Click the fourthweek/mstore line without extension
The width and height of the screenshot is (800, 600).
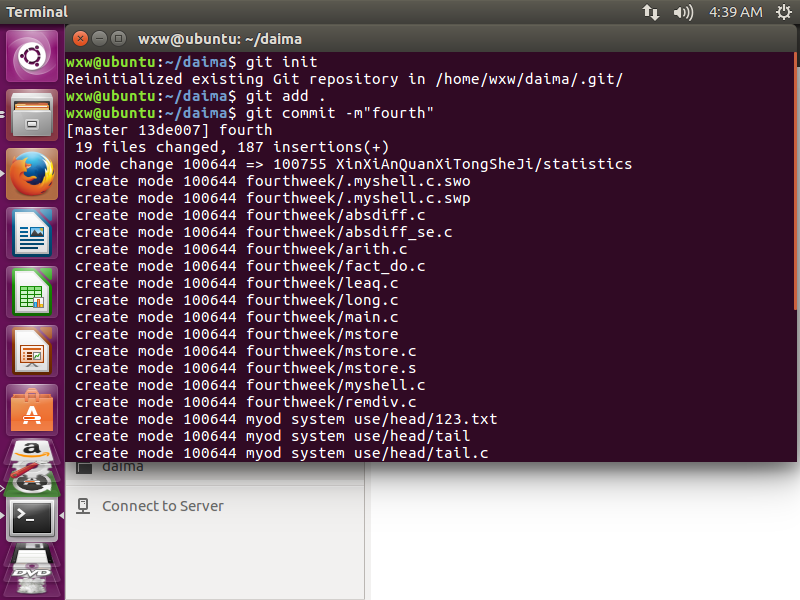tap(236, 334)
